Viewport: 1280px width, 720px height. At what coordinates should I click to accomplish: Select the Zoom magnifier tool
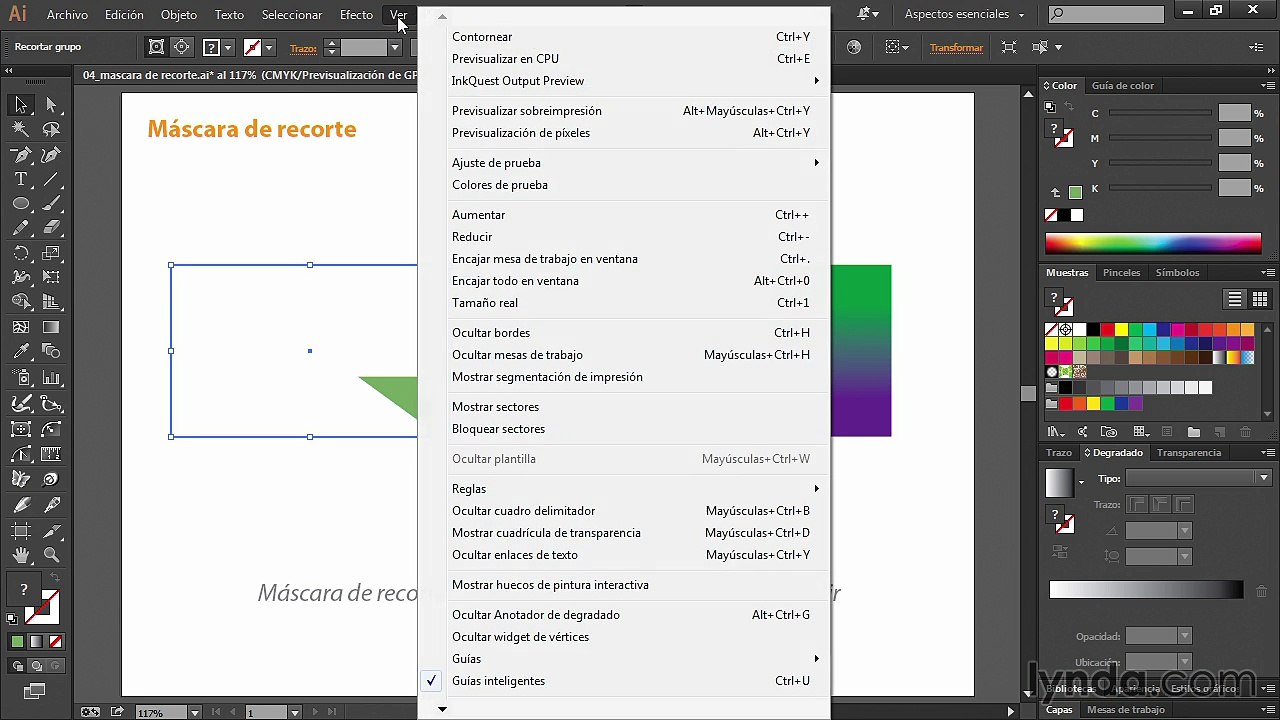tap(51, 555)
